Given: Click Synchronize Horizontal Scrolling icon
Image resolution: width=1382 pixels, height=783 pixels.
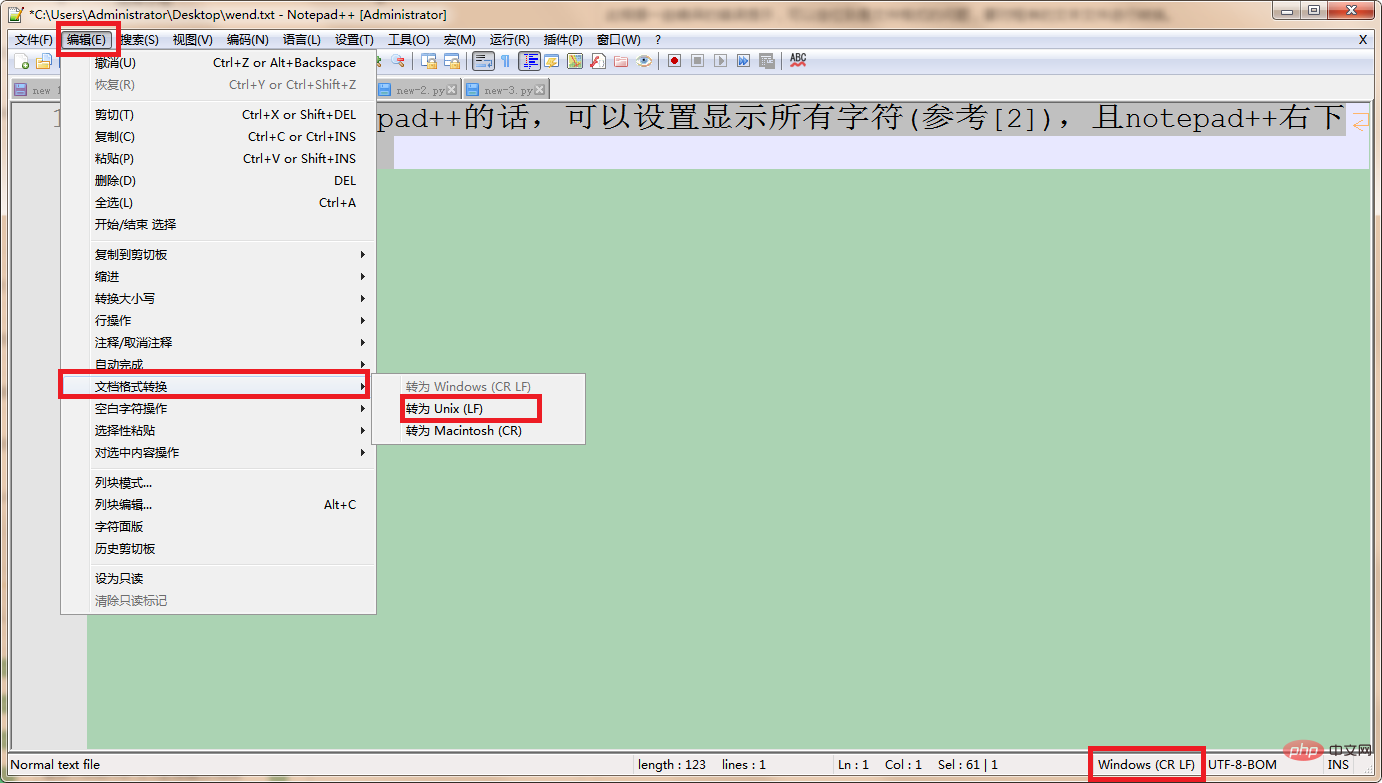Looking at the screenshot, I should [x=452, y=61].
